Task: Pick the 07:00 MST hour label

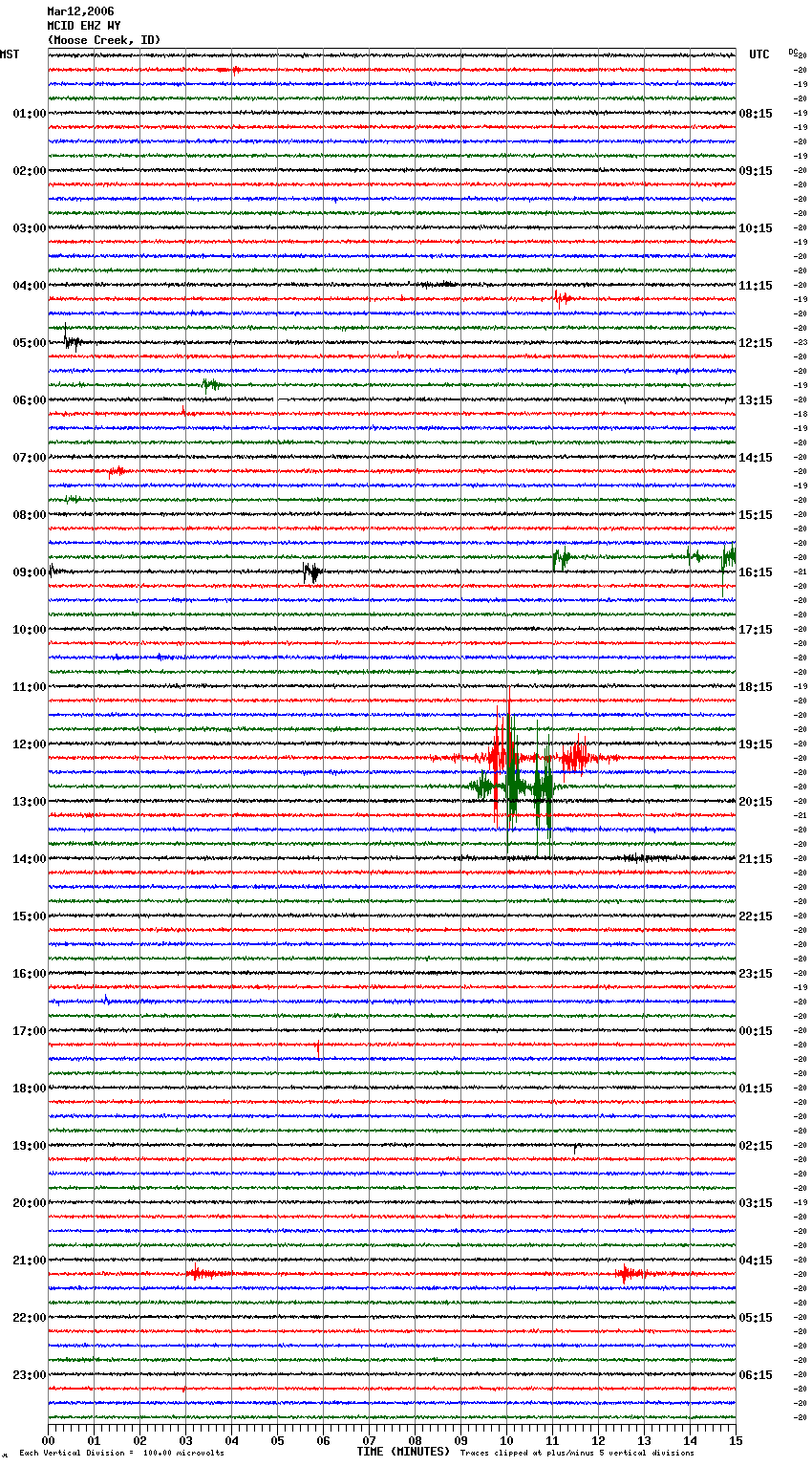Action: (30, 458)
